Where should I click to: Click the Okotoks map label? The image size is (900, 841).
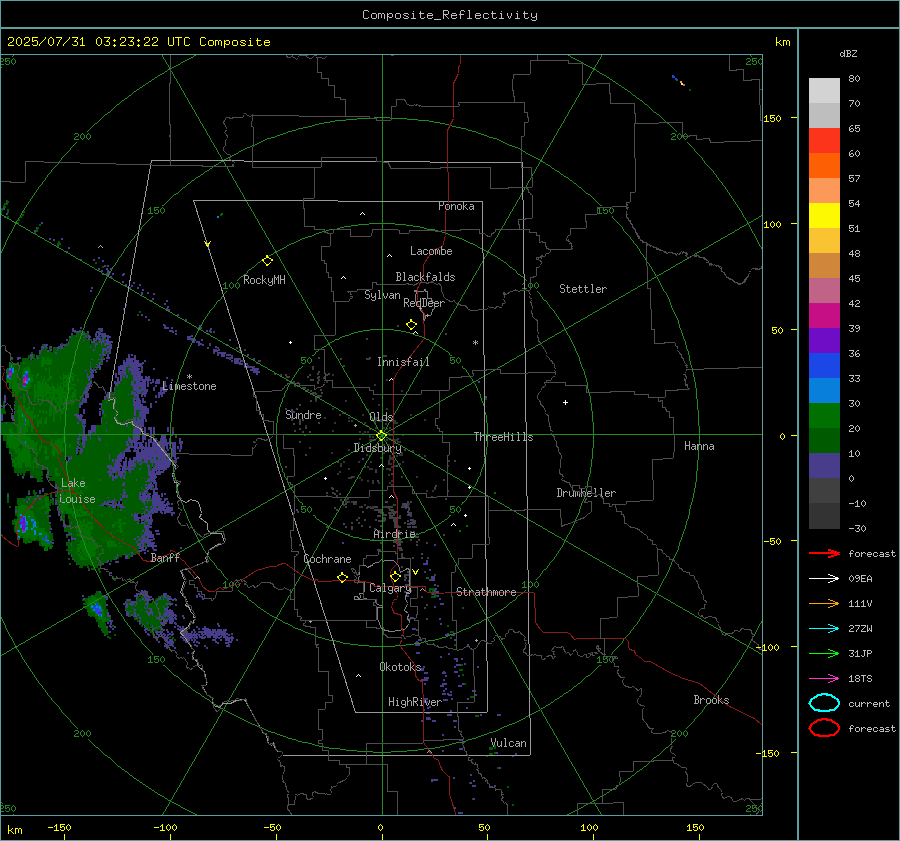pyautogui.click(x=400, y=667)
